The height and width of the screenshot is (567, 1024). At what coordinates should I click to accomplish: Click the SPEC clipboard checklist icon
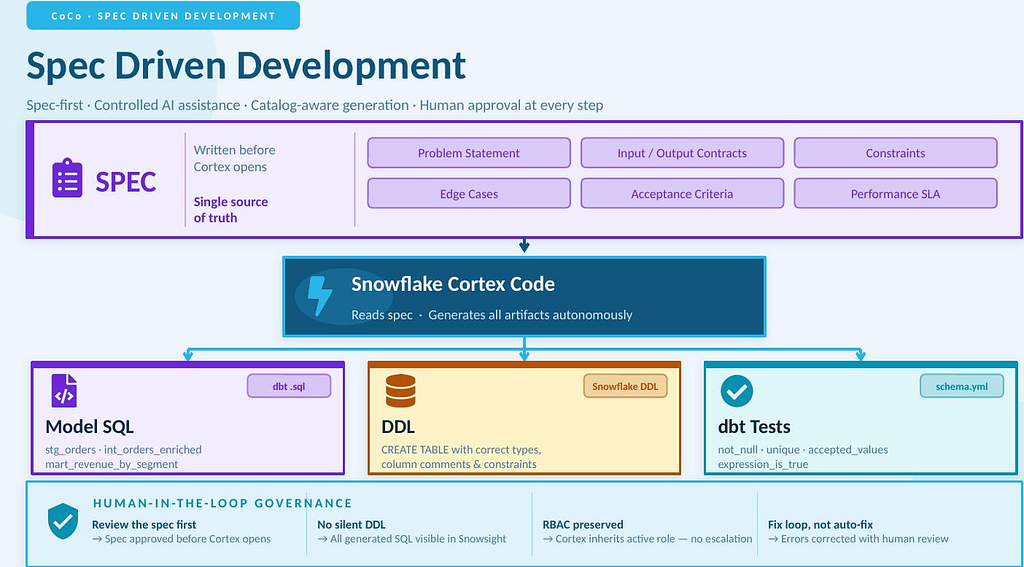point(67,178)
